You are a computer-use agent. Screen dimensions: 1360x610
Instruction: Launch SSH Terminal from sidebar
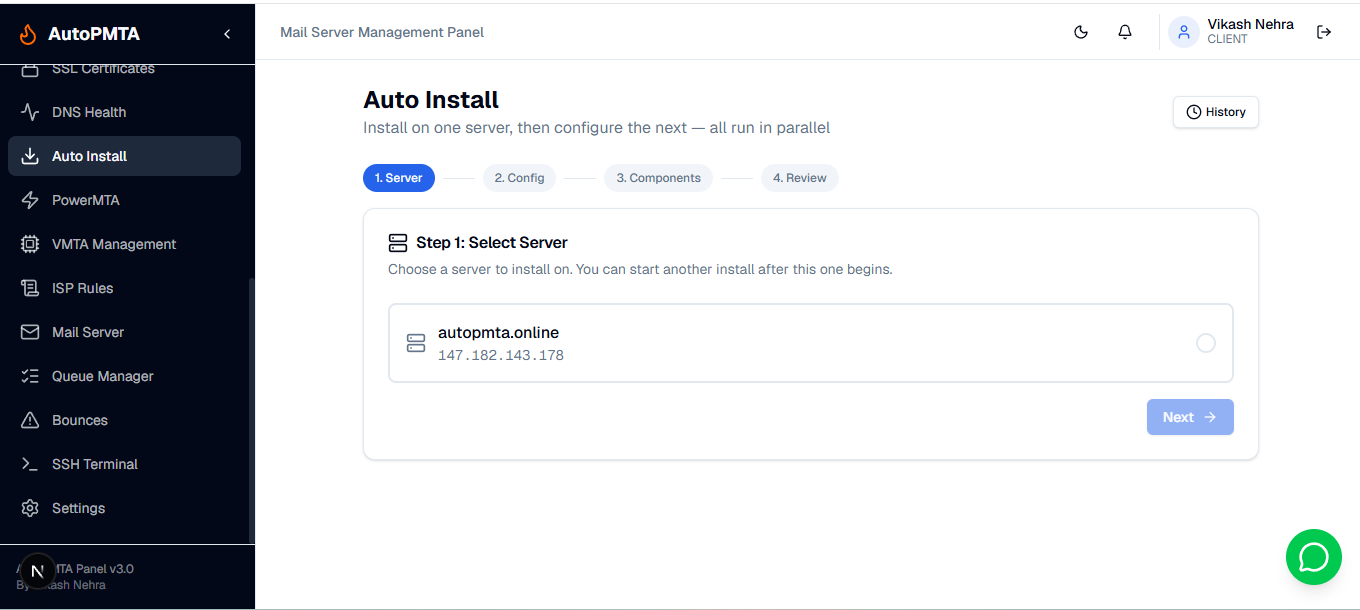(124, 464)
